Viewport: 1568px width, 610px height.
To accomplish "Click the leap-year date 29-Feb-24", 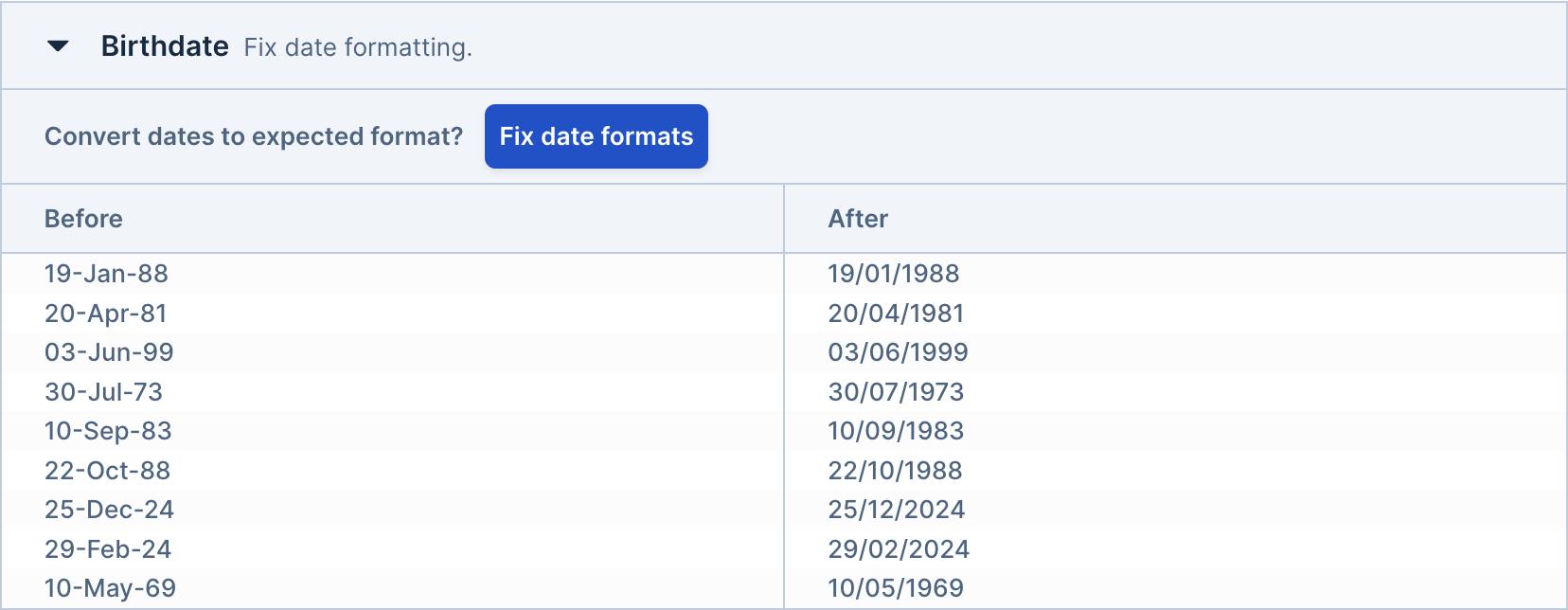I will pos(107,548).
